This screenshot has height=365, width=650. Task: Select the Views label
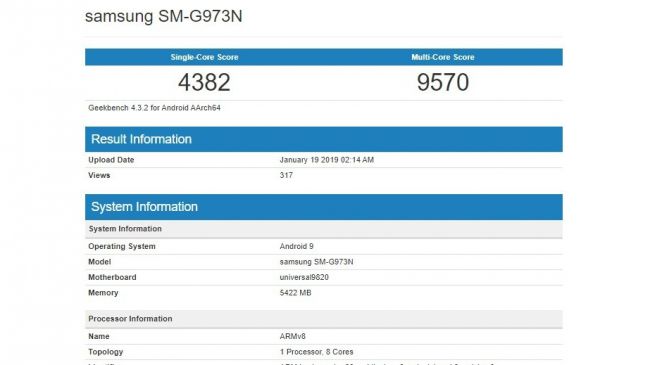click(99, 175)
